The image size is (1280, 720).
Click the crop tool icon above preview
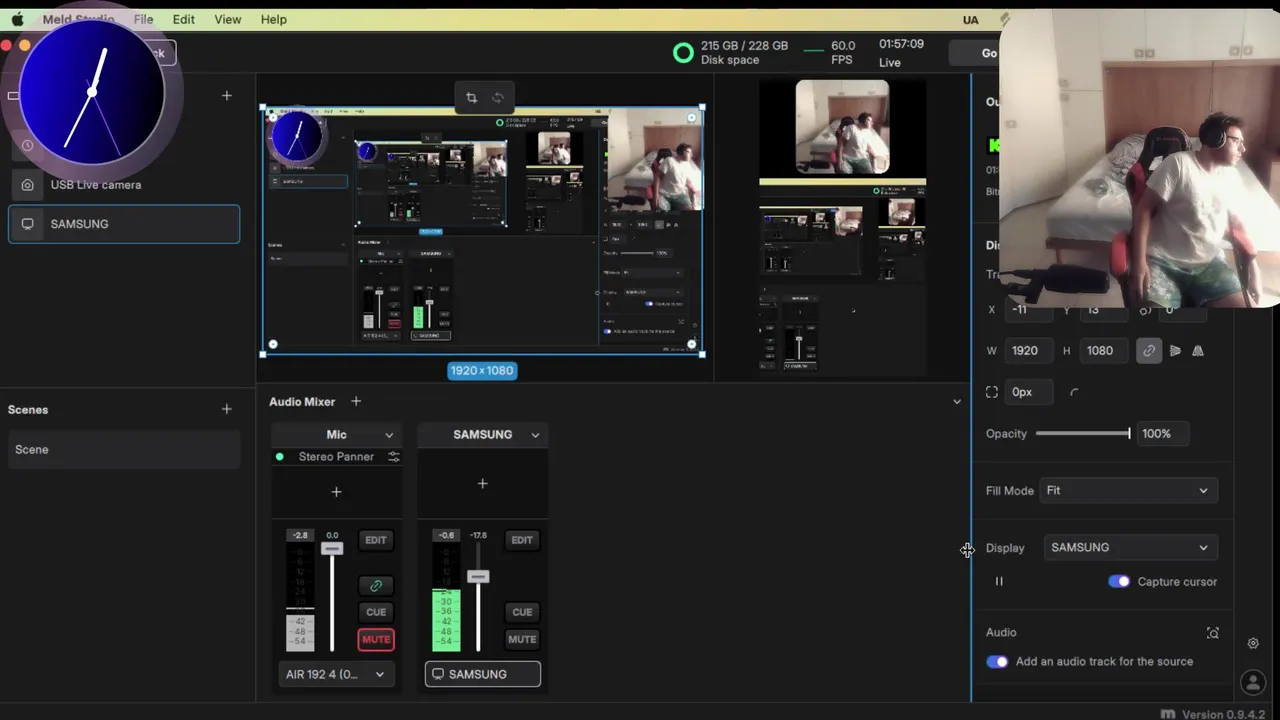tap(471, 97)
